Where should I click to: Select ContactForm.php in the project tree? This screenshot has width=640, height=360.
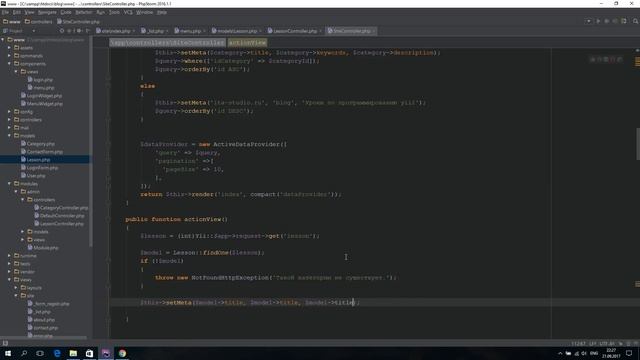coord(42,152)
